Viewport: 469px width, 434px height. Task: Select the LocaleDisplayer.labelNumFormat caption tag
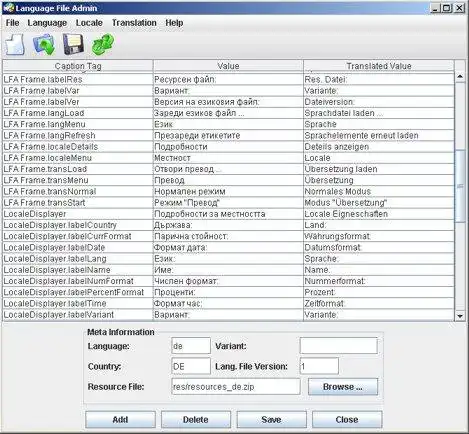68,281
